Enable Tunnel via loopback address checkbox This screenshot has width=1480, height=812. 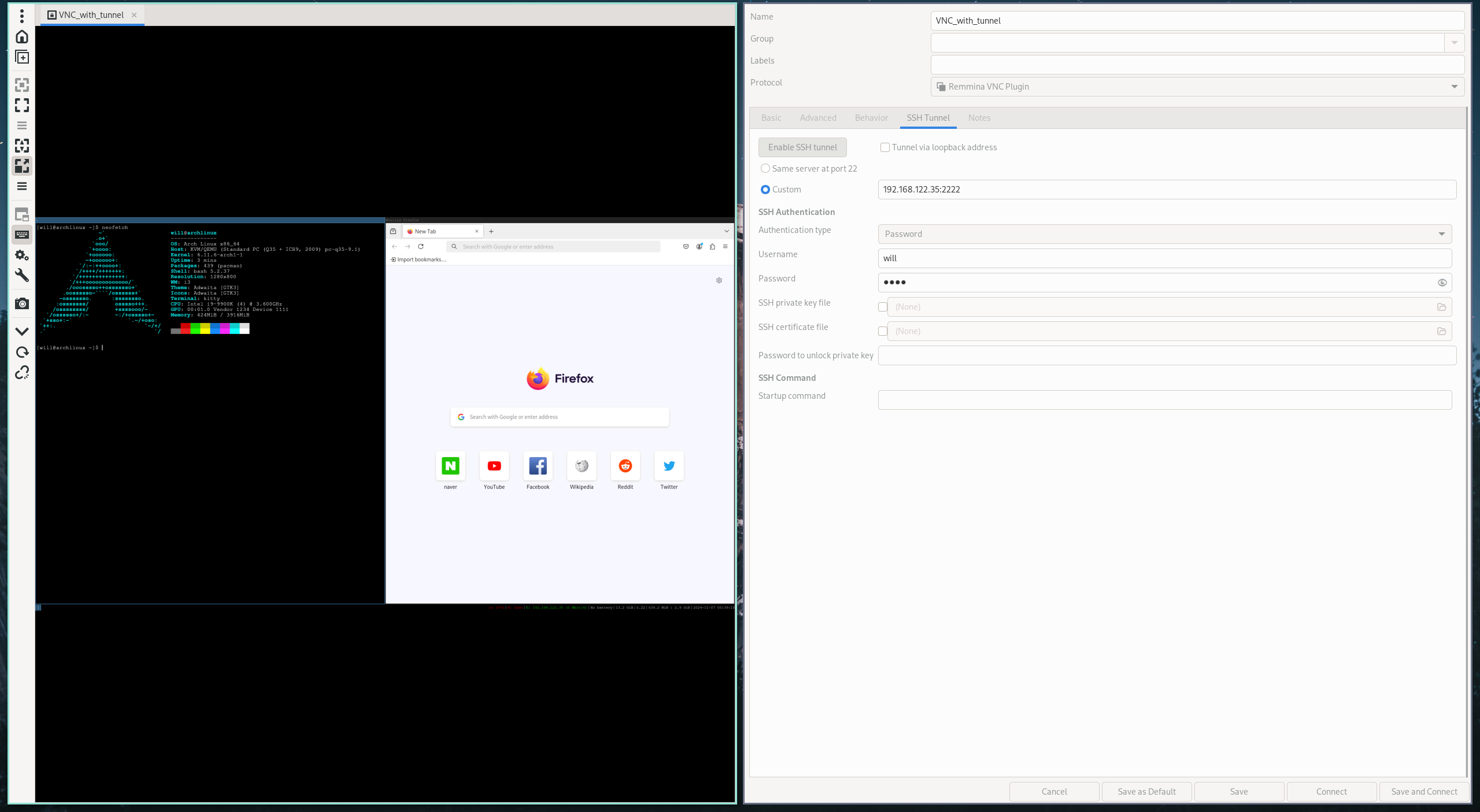(x=885, y=147)
